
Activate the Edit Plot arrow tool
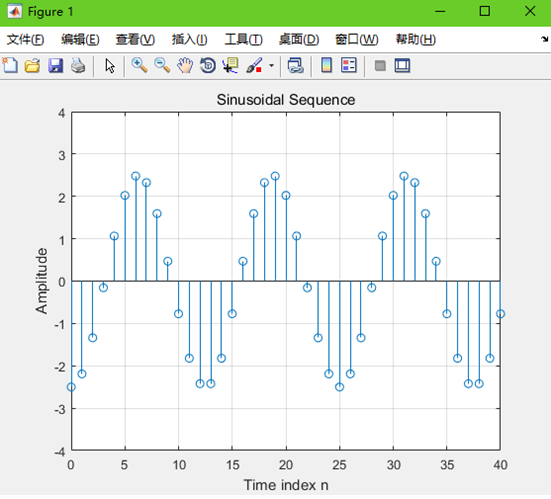110,66
